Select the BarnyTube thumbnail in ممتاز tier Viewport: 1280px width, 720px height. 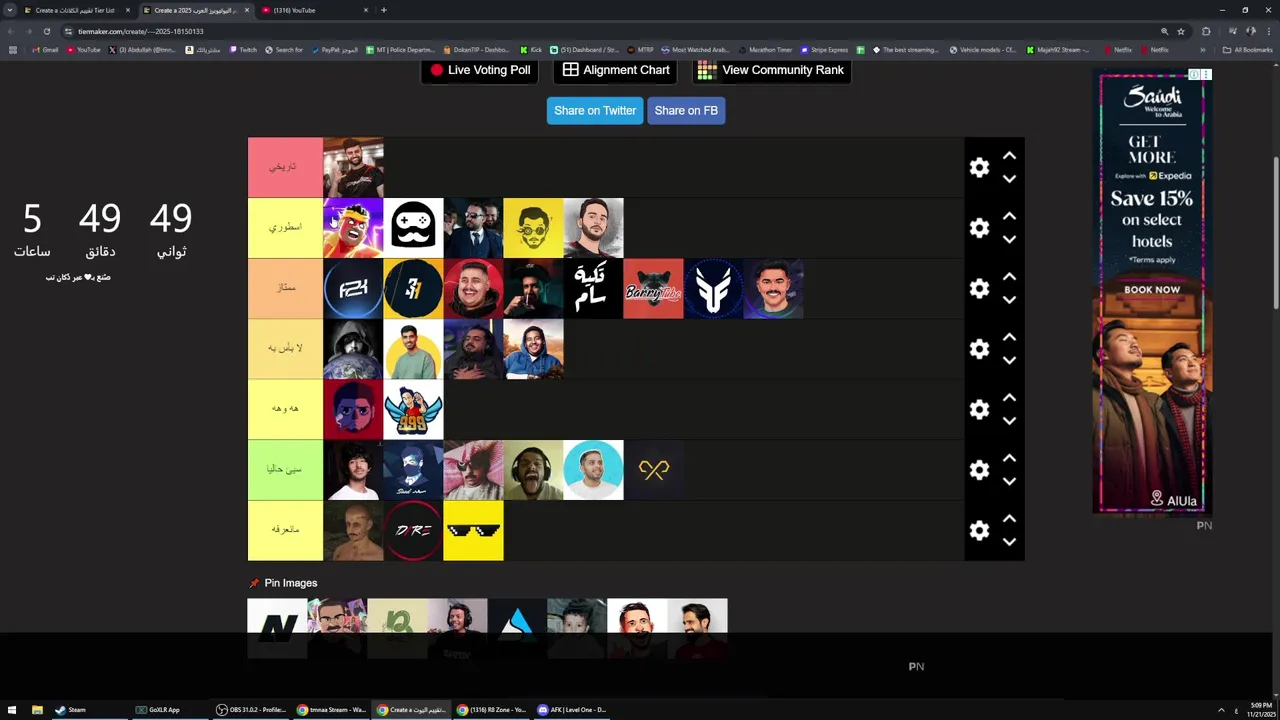(653, 288)
